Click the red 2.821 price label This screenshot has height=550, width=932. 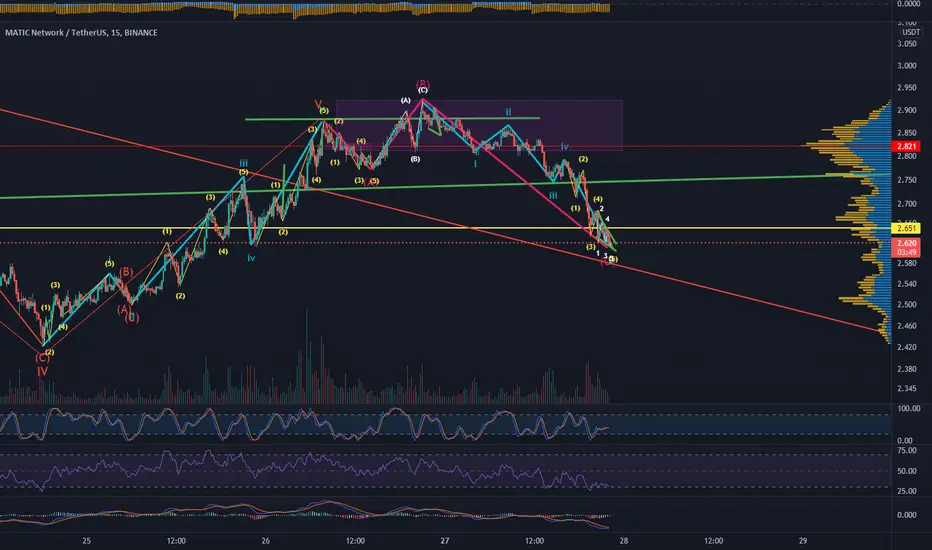906,146
